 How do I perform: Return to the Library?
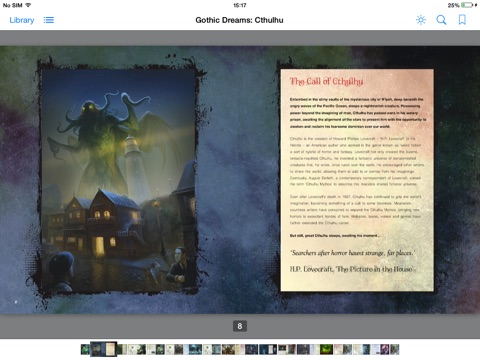tap(22, 20)
